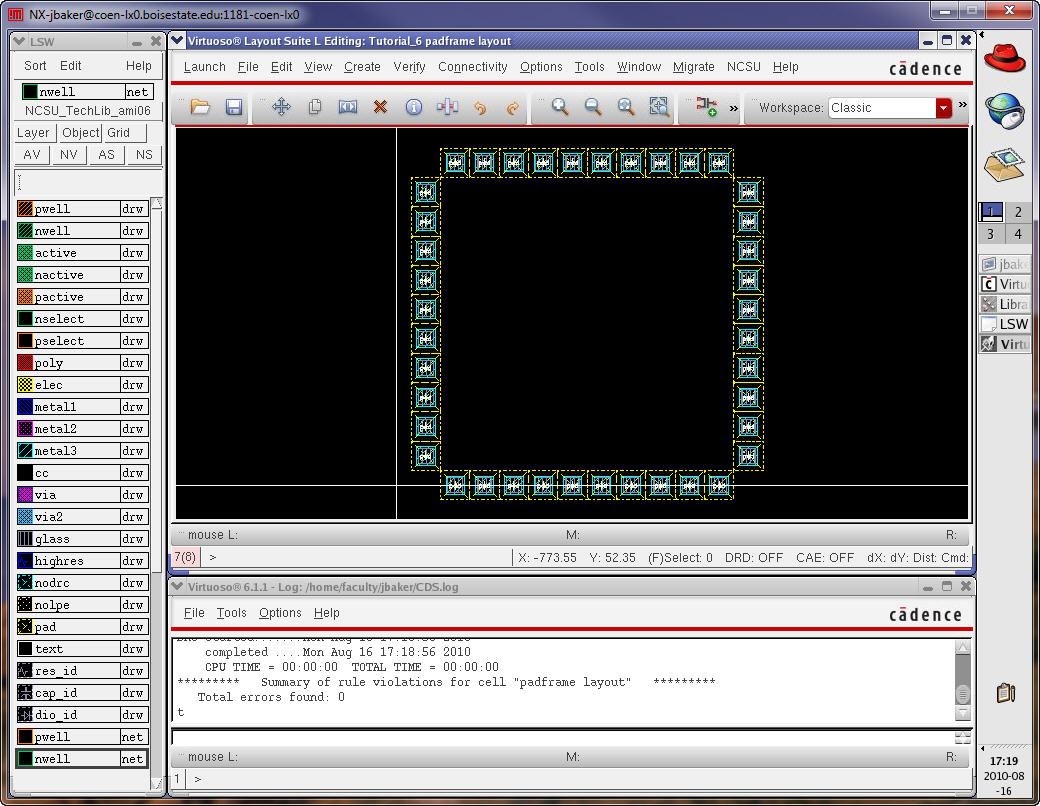Click the Save floppy disk icon
This screenshot has width=1040, height=806.
(233, 107)
